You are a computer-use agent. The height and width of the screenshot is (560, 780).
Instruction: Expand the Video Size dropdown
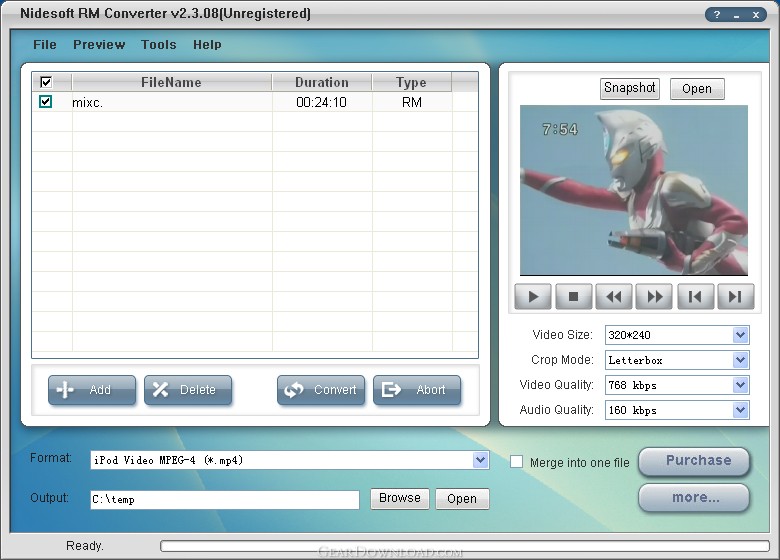point(740,335)
